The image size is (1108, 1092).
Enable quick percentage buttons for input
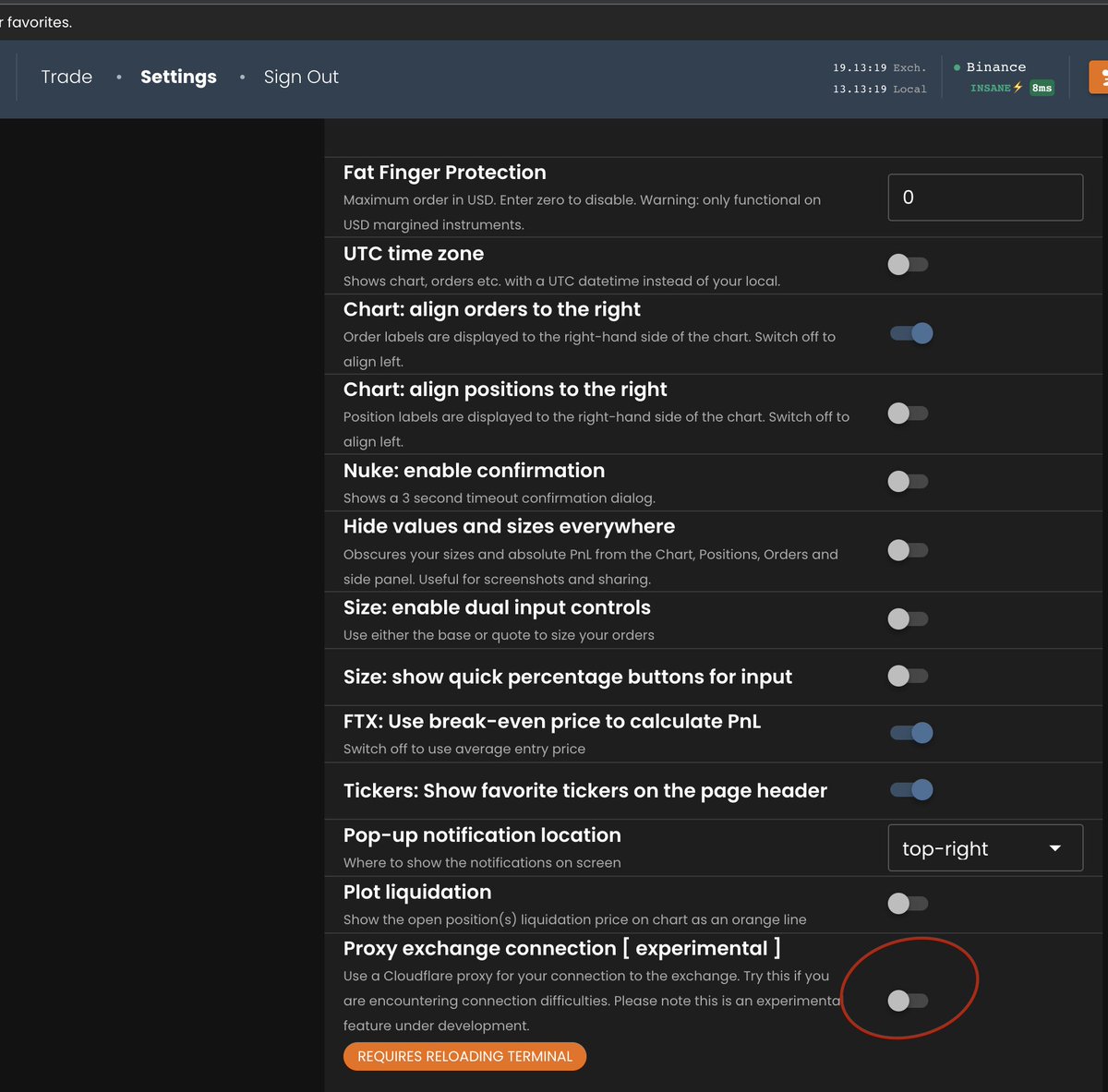tap(908, 676)
